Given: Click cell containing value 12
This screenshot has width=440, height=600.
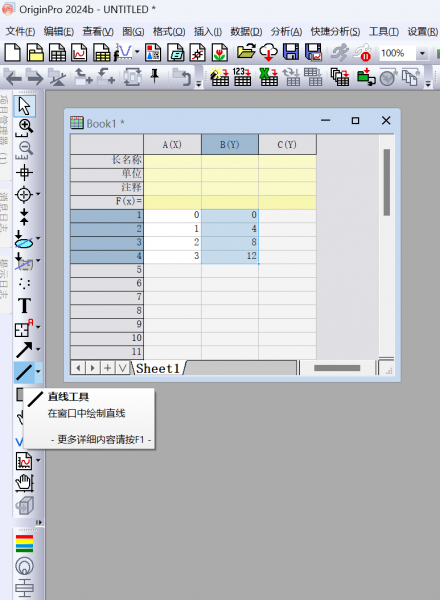Looking at the screenshot, I should [x=230, y=256].
